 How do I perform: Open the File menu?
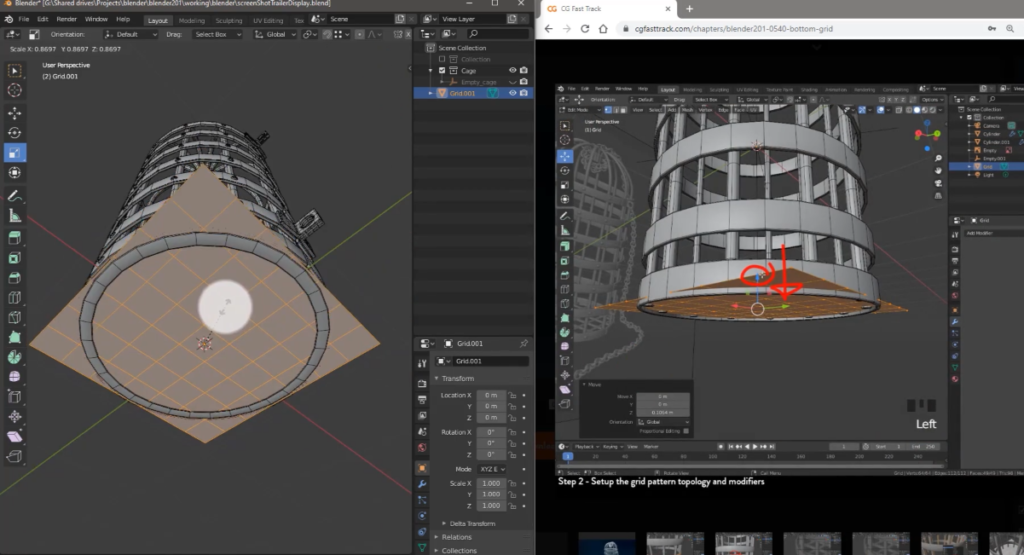click(24, 20)
